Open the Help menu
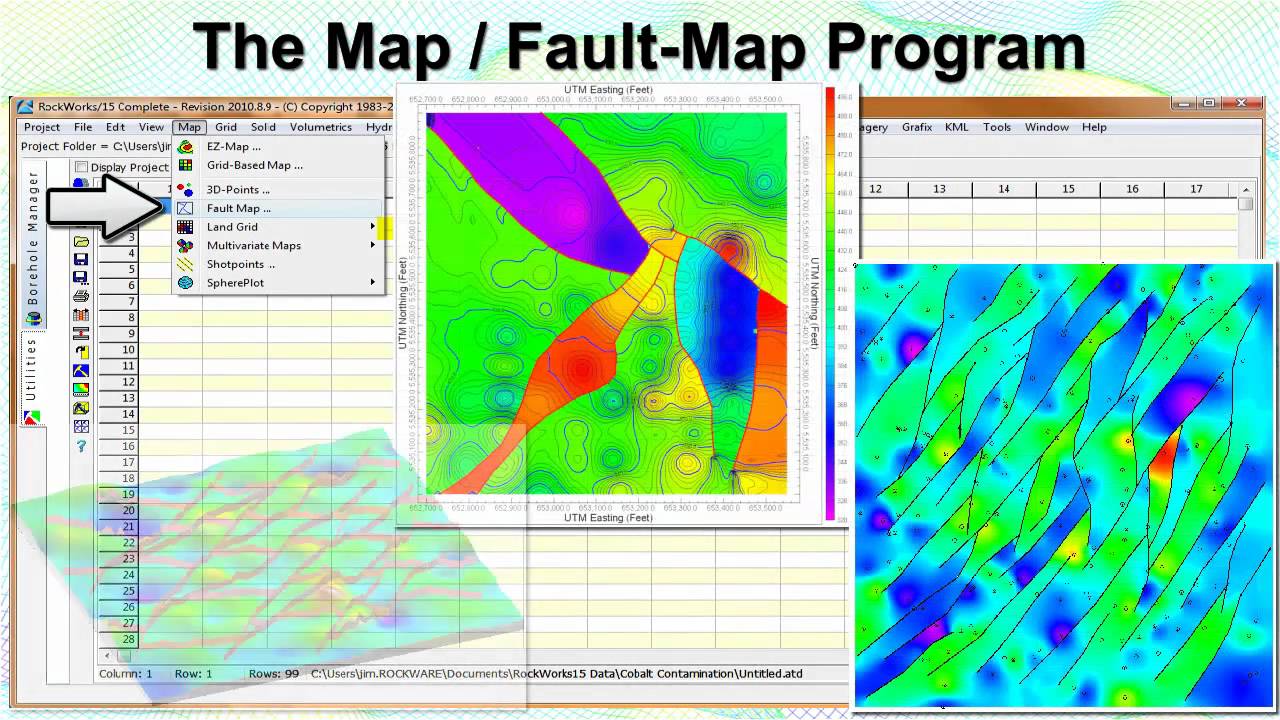This screenshot has height=720, width=1280. (x=1094, y=127)
